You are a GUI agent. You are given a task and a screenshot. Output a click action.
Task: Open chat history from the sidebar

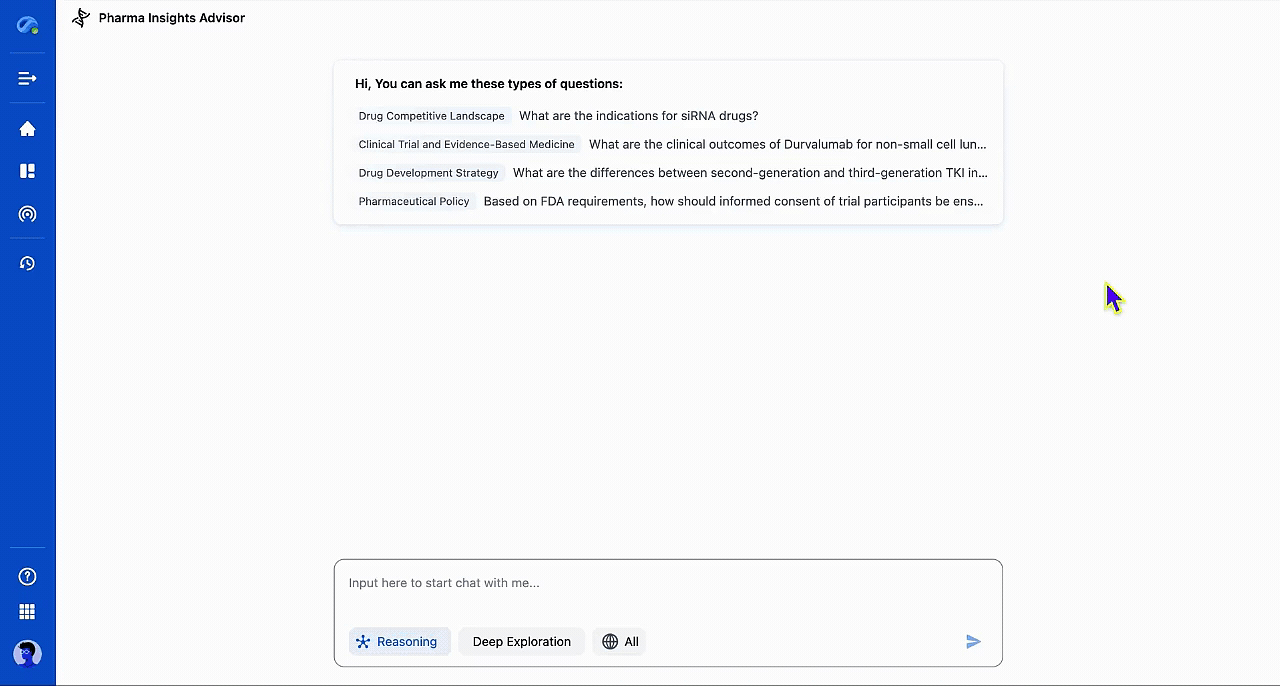coord(27,264)
